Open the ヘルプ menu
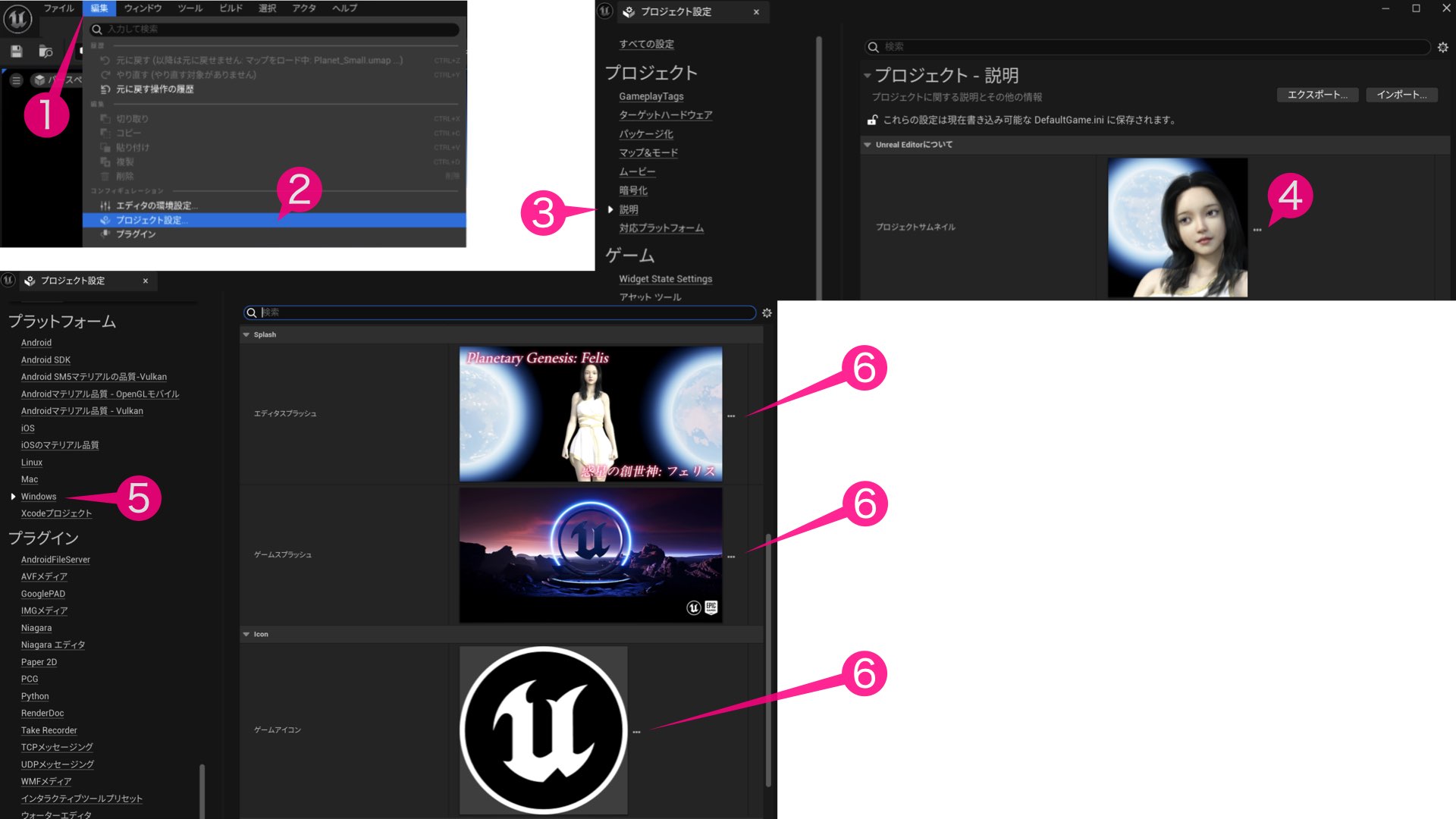 pyautogui.click(x=344, y=8)
